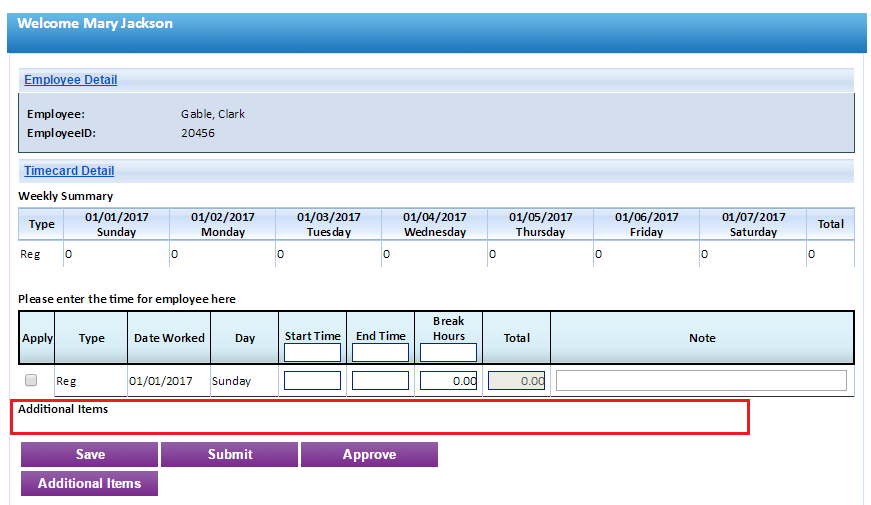Click the grayed Total field showing 0.00
Image resolution: width=871 pixels, height=505 pixels.
point(517,381)
